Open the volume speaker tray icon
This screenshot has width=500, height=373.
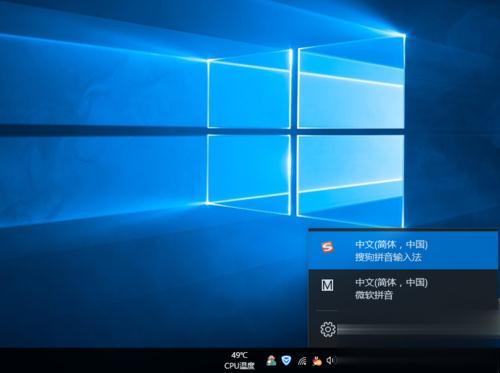[x=330, y=360]
